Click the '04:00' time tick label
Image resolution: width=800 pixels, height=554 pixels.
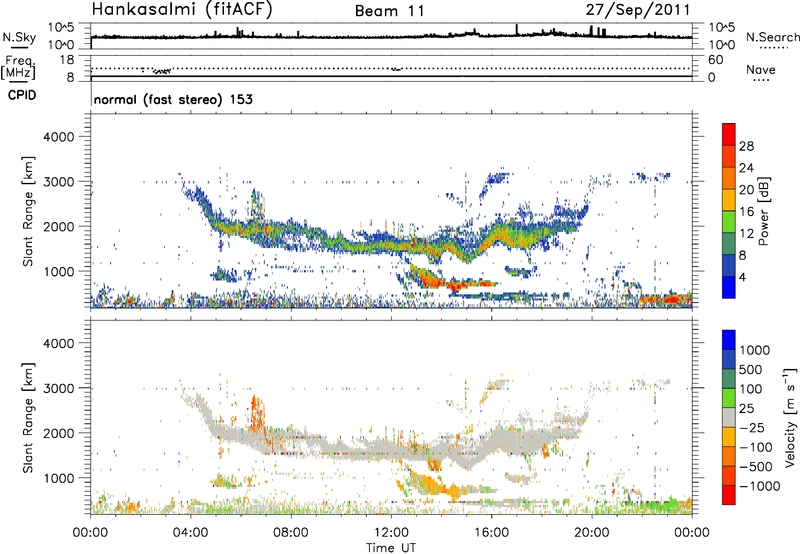[x=190, y=533]
